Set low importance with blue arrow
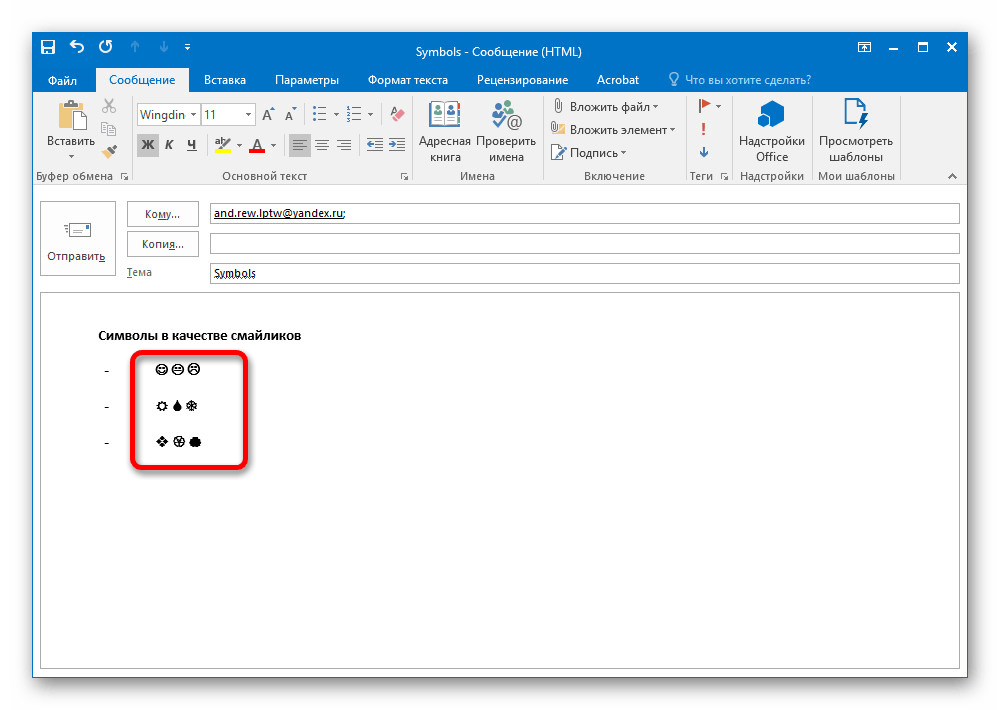Viewport: 1000px width, 710px height. click(x=703, y=152)
